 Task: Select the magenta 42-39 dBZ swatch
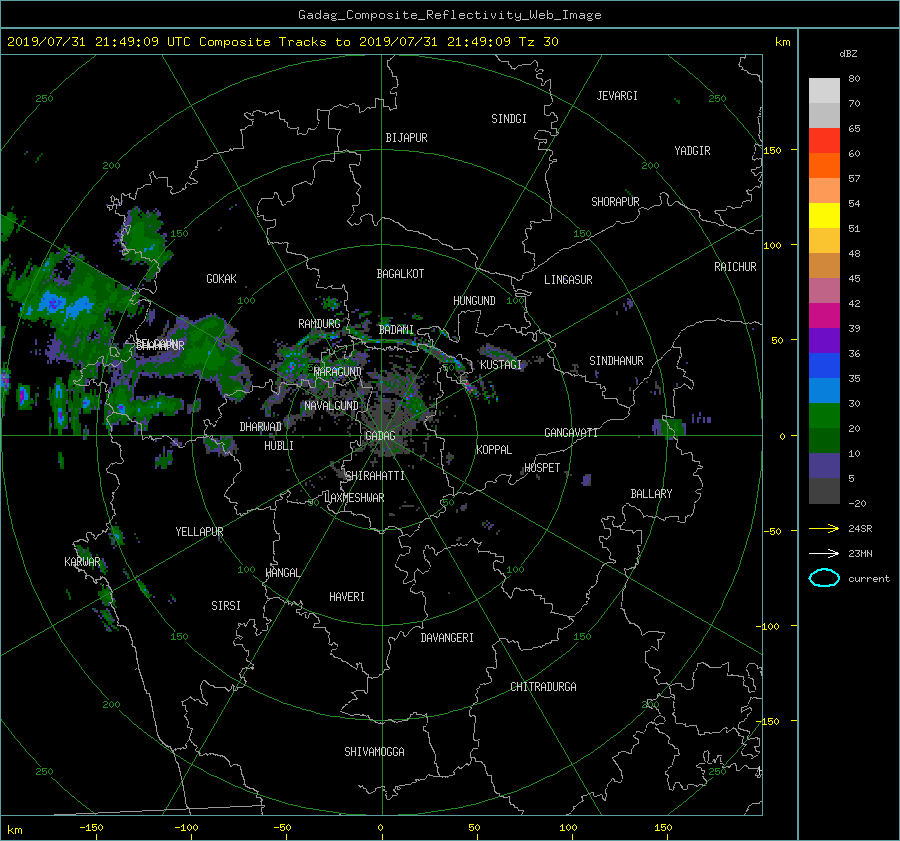click(824, 315)
